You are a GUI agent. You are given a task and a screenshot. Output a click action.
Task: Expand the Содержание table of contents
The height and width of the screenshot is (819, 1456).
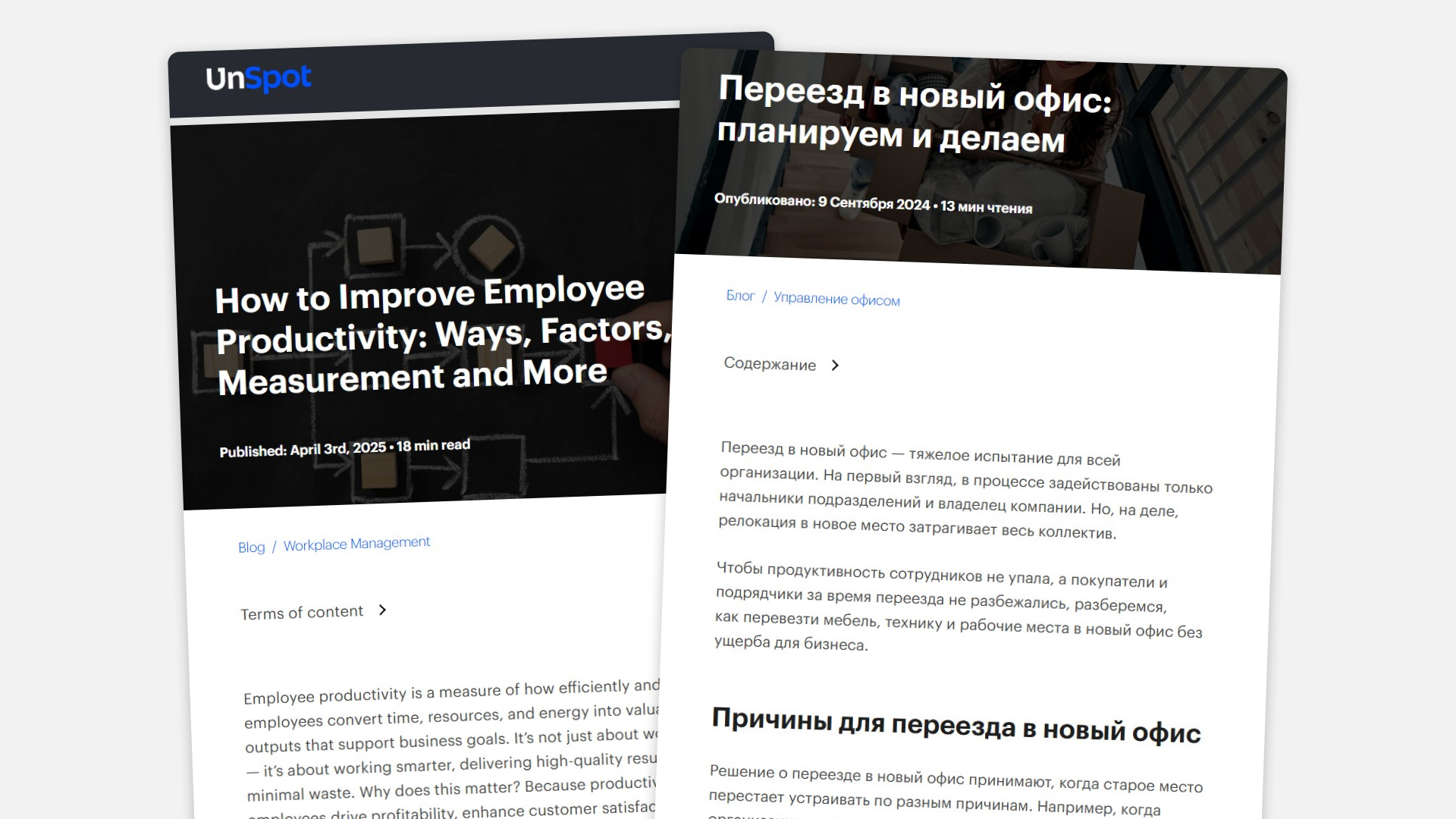(770, 364)
